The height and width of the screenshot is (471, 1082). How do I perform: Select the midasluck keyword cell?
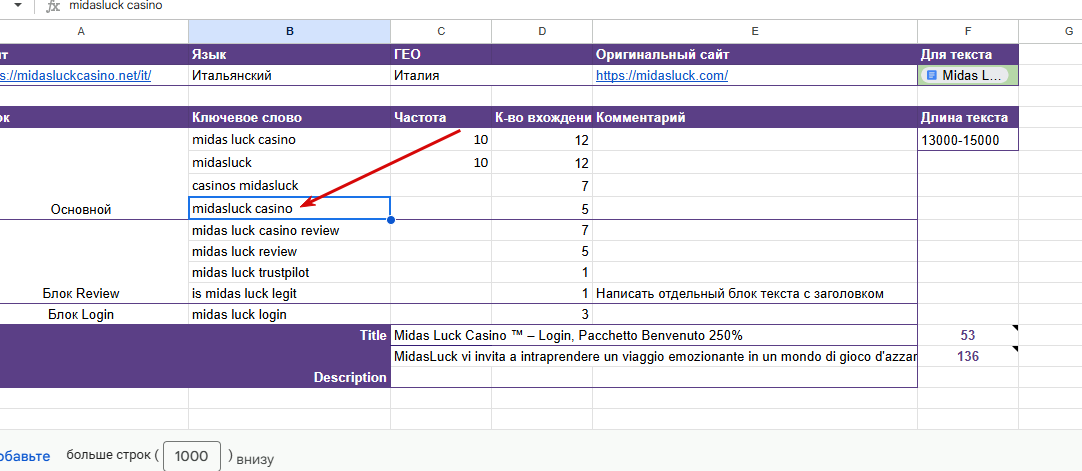click(x=289, y=163)
